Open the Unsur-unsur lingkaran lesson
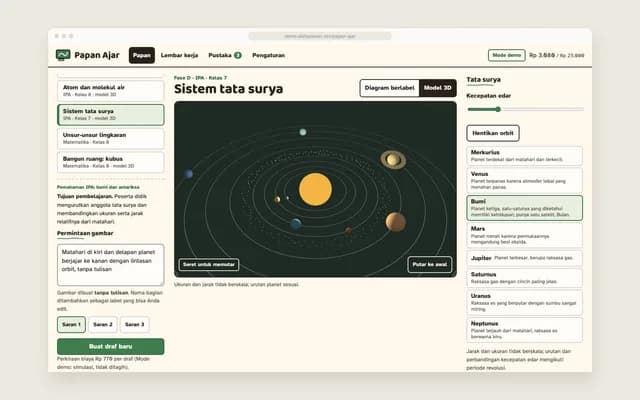640x400 pixels. click(x=111, y=138)
